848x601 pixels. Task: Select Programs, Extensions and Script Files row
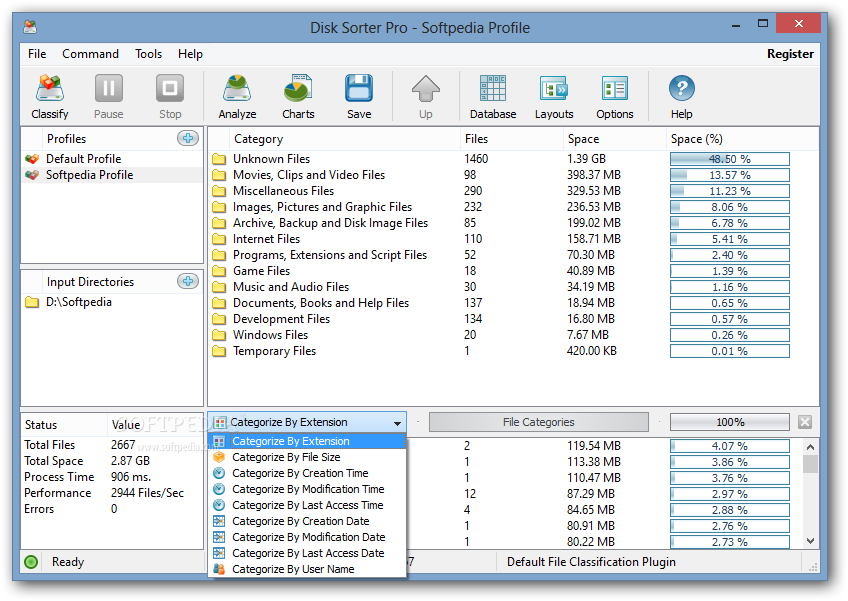point(513,255)
